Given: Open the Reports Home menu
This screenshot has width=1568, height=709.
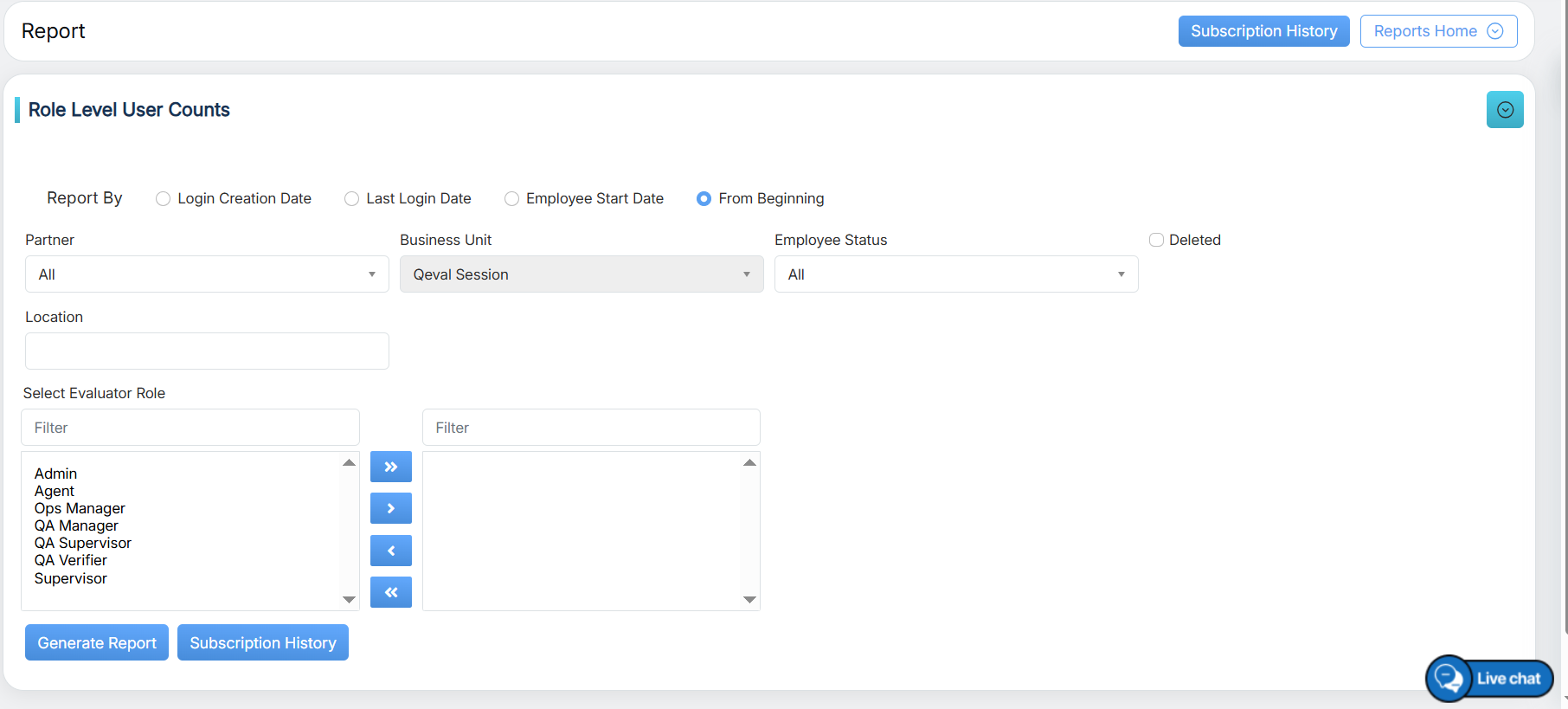Looking at the screenshot, I should click(1437, 31).
